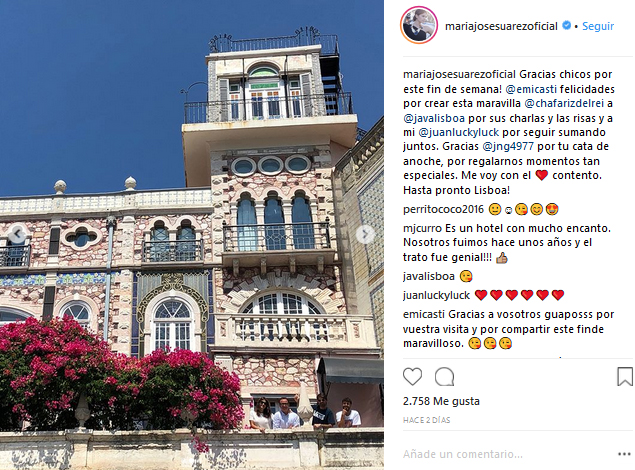View mjcurro commenter profile
635x470 pixels.
[422, 228]
